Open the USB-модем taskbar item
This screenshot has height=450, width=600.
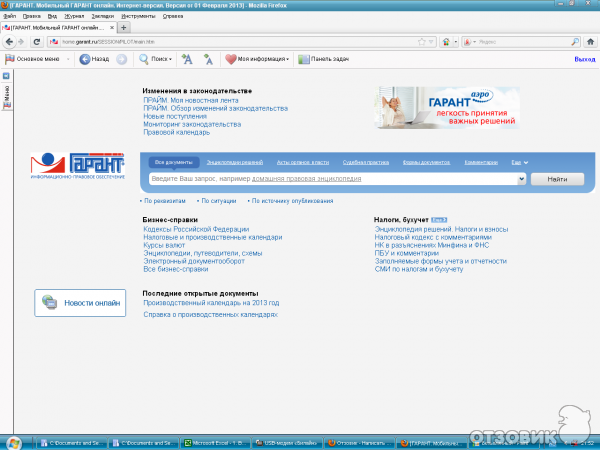pyautogui.click(x=288, y=443)
